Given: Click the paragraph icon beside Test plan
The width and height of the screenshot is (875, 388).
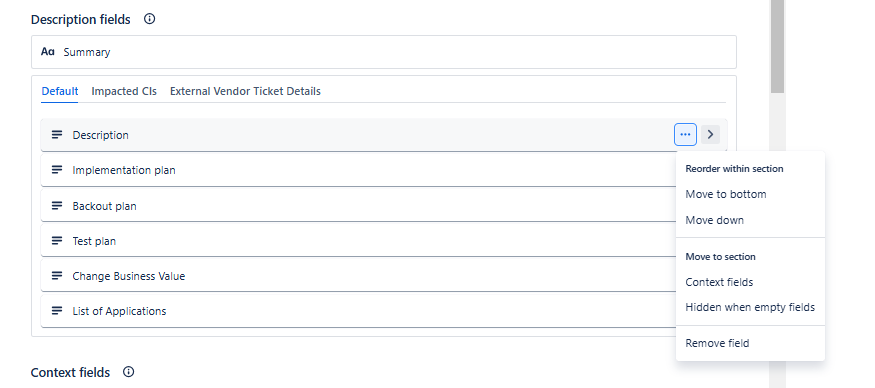Looking at the screenshot, I should point(57,241).
